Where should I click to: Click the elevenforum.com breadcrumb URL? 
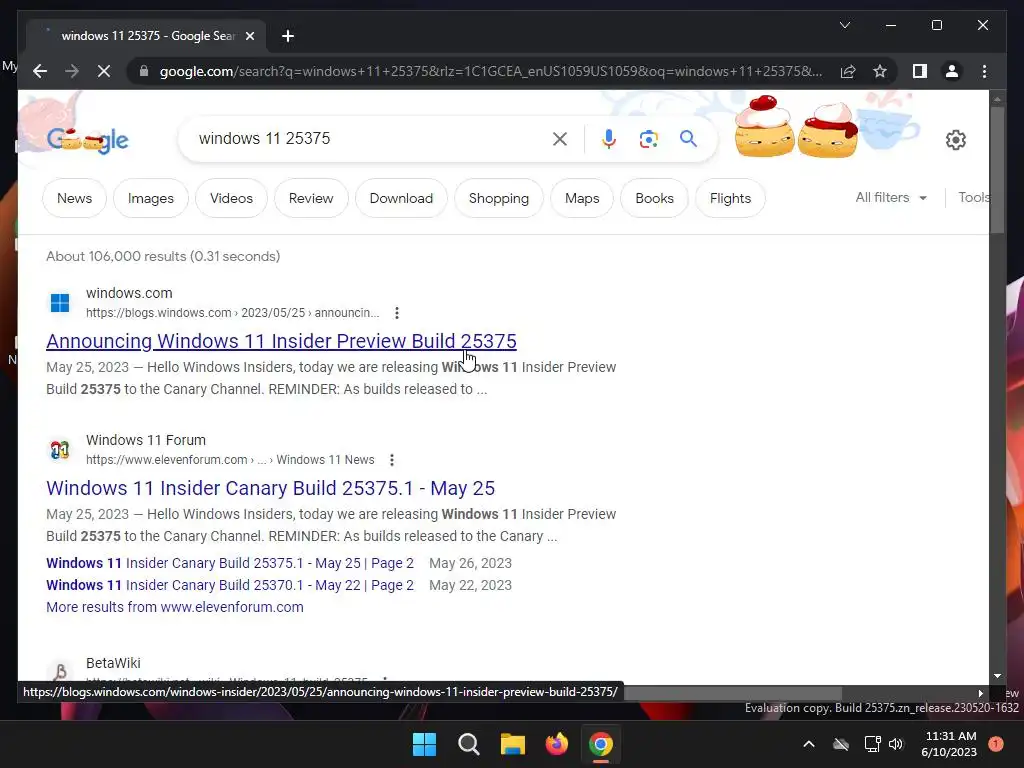click(x=230, y=460)
